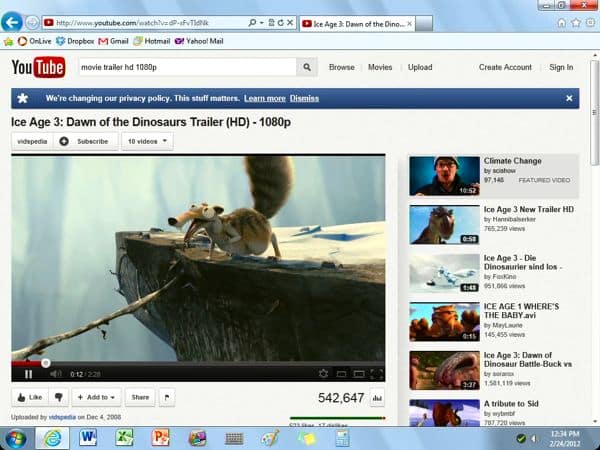Click the vidspedia uploader link below video
600x450 pixels.
click(62, 417)
